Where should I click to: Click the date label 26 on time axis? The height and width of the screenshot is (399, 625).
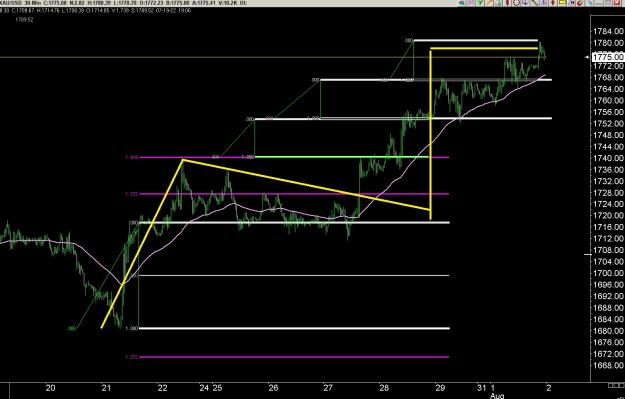tap(273, 388)
